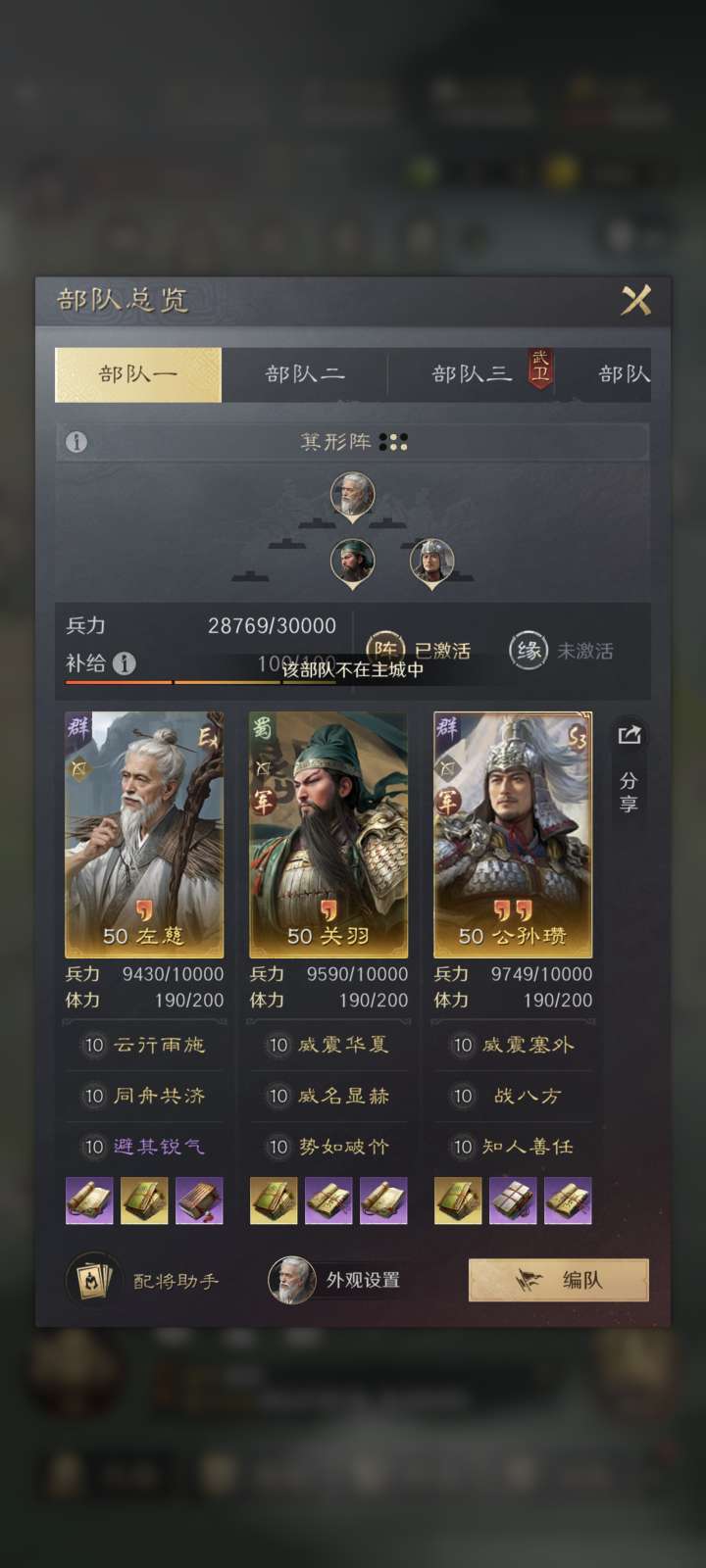Click the share icon beside hero cards

pyautogui.click(x=630, y=735)
